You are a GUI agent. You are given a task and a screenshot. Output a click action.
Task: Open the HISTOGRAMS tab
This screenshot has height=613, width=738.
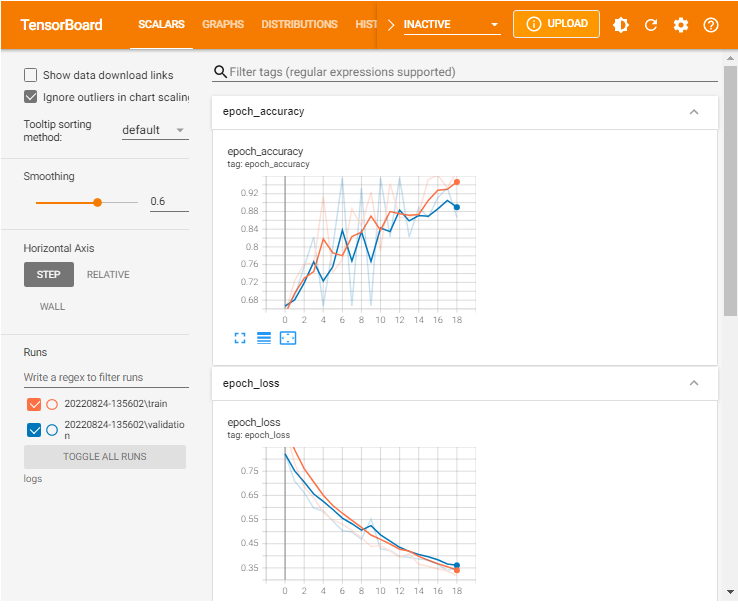pos(366,24)
